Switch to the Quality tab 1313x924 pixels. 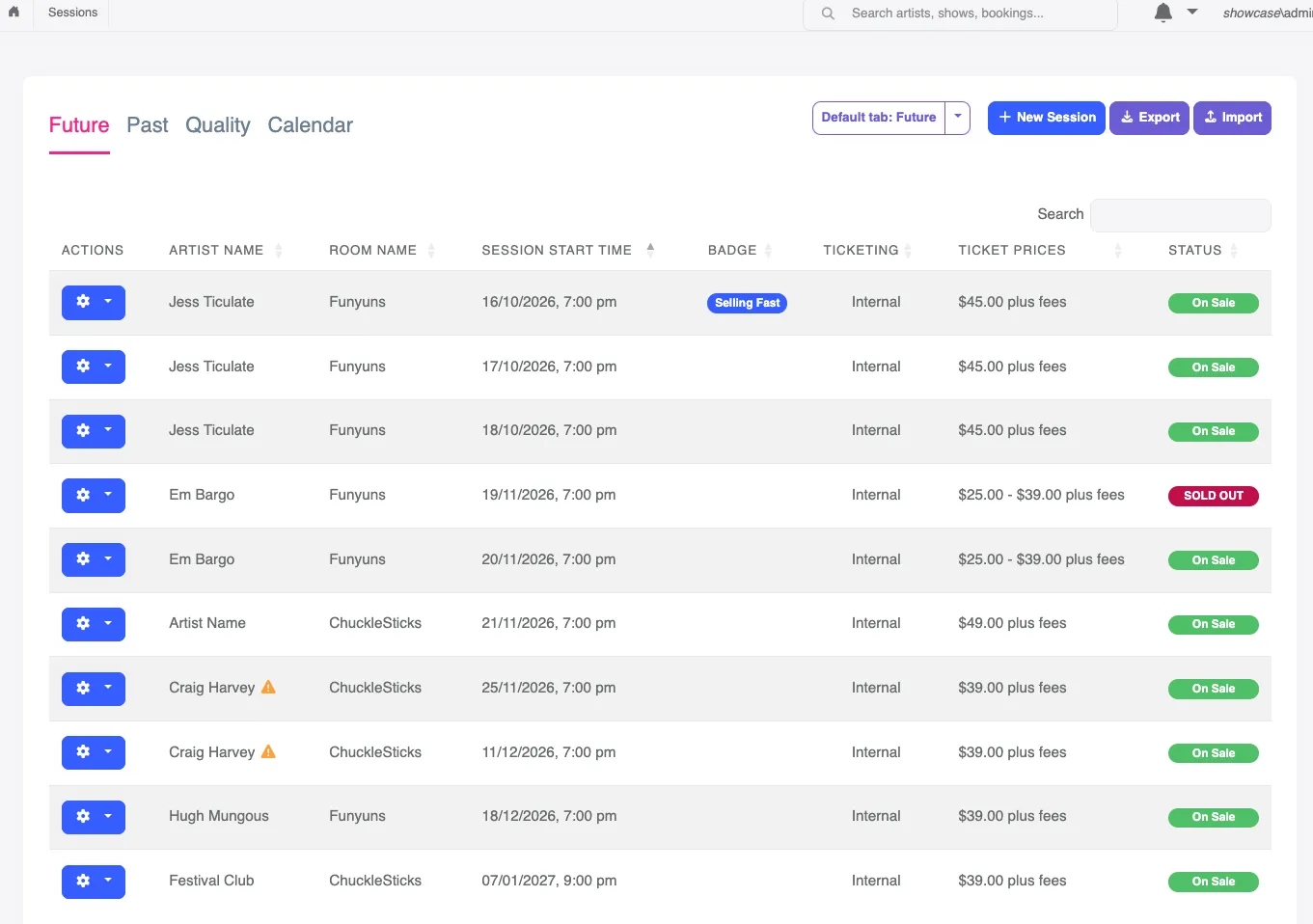(218, 125)
